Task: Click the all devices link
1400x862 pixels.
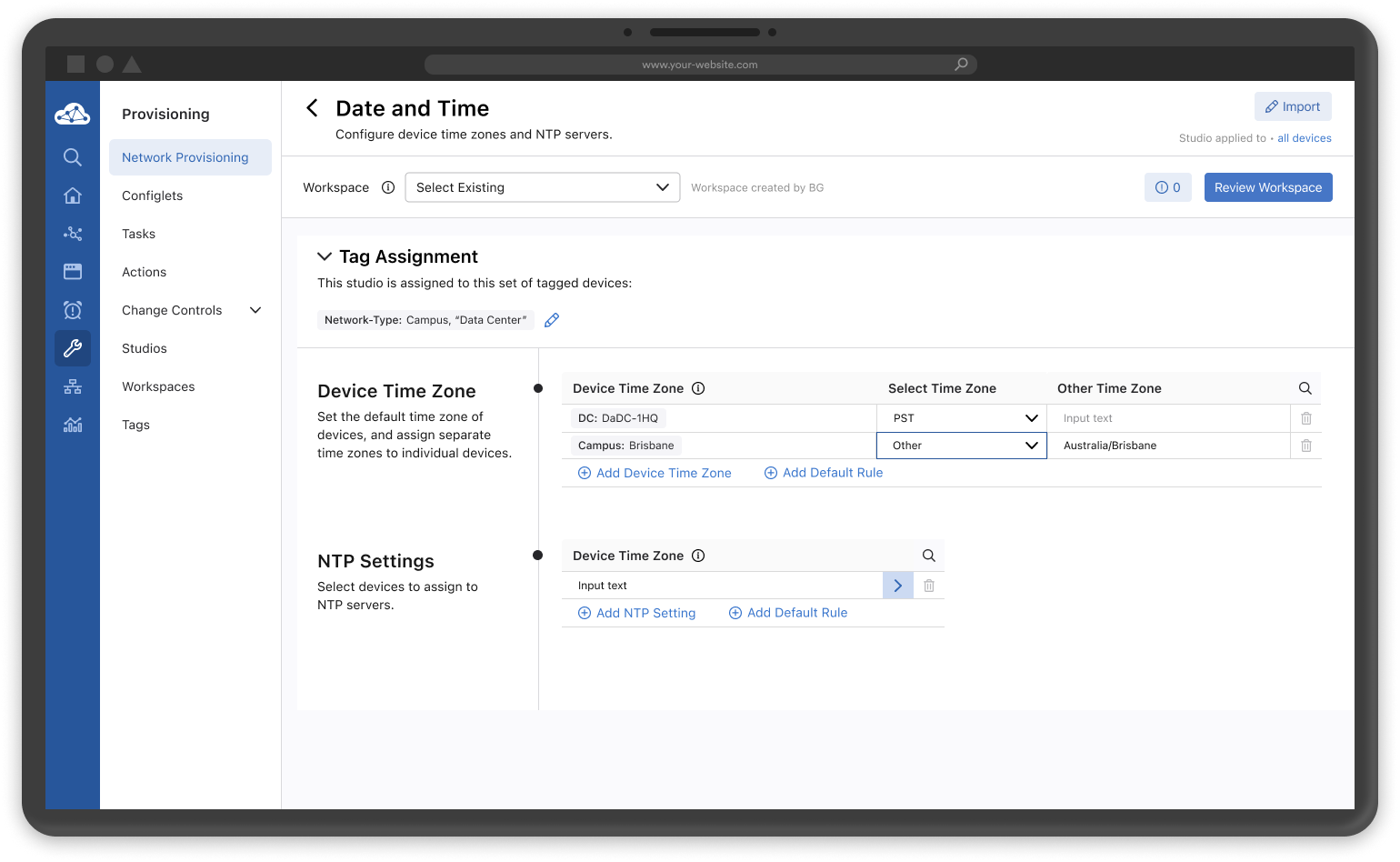Action: click(1305, 138)
